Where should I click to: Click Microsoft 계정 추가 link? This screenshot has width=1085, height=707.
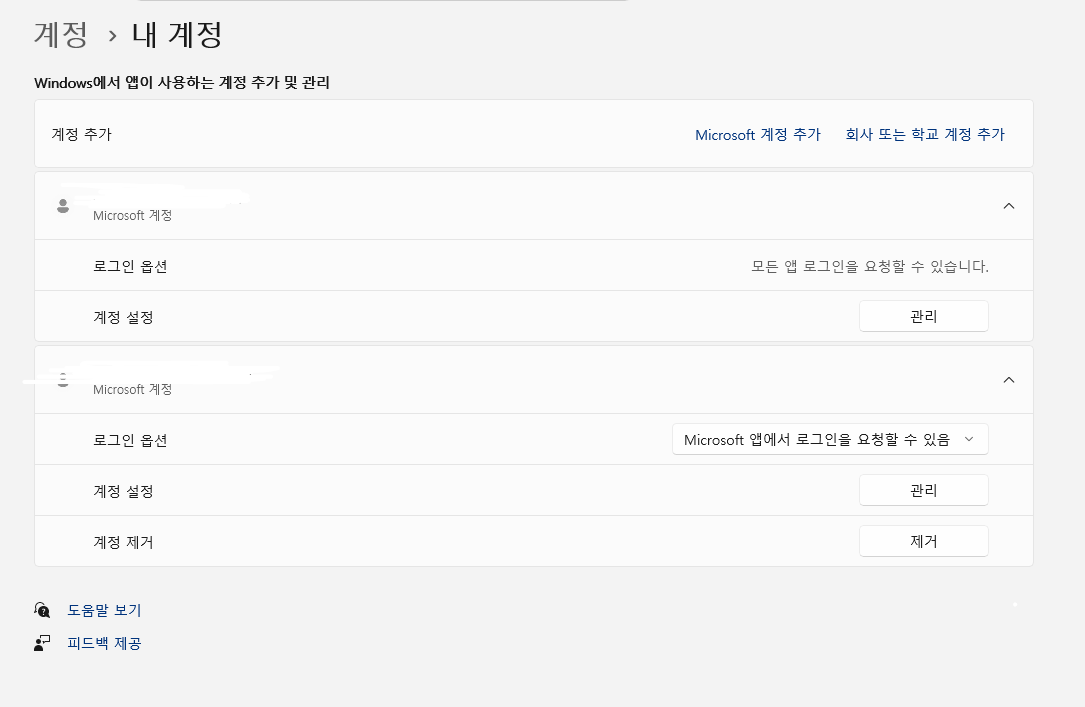(x=758, y=134)
